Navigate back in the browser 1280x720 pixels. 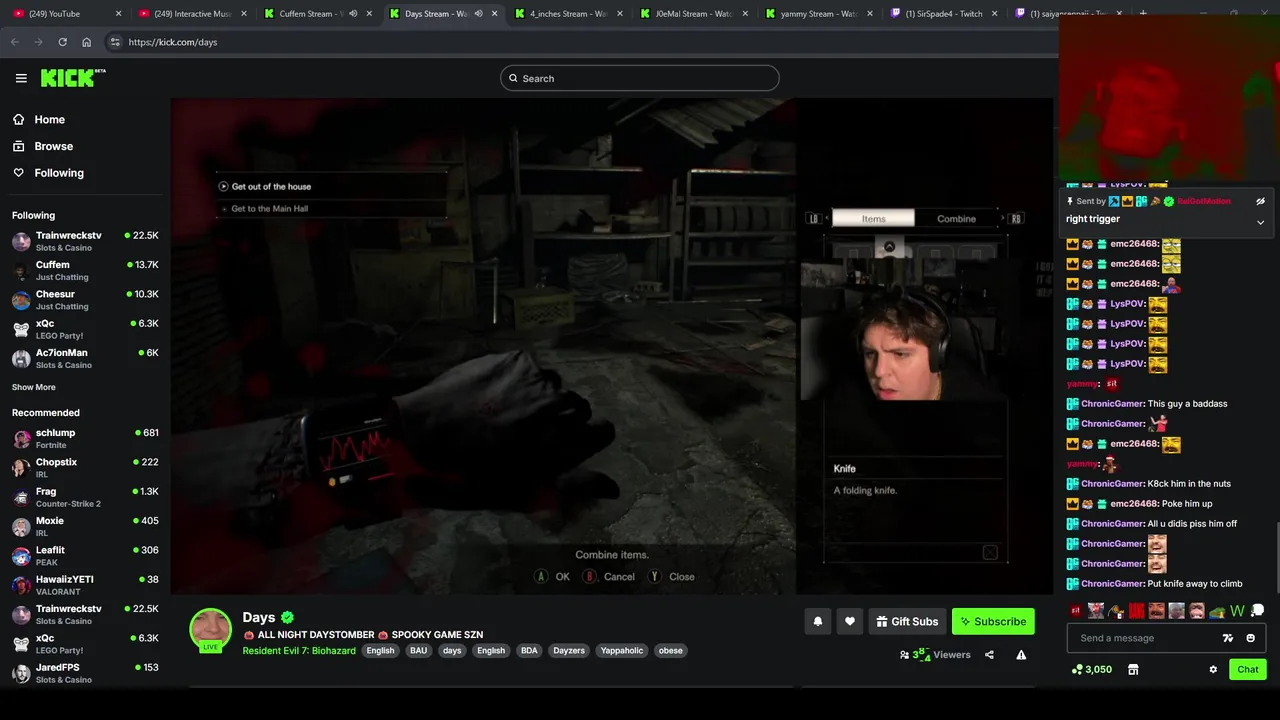[x=14, y=42]
